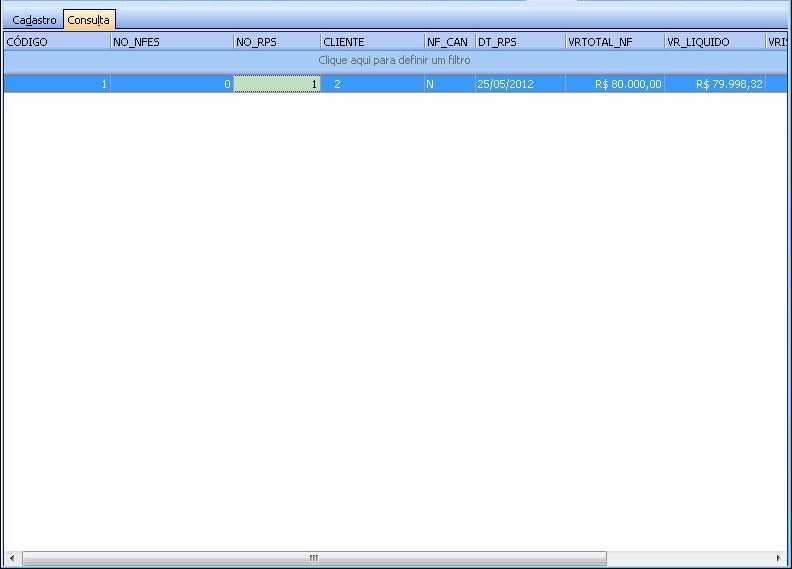
Task: Sort by the NF_CAN column header
Action: (x=449, y=42)
